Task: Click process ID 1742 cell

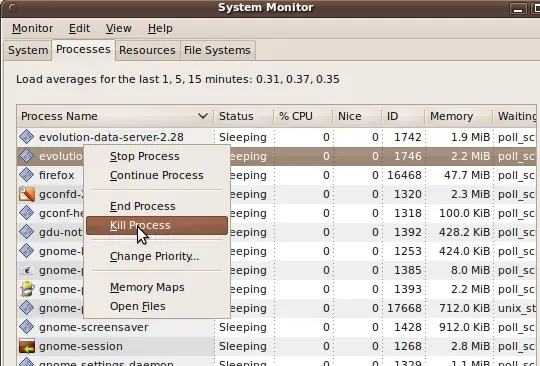Action: pos(408,137)
